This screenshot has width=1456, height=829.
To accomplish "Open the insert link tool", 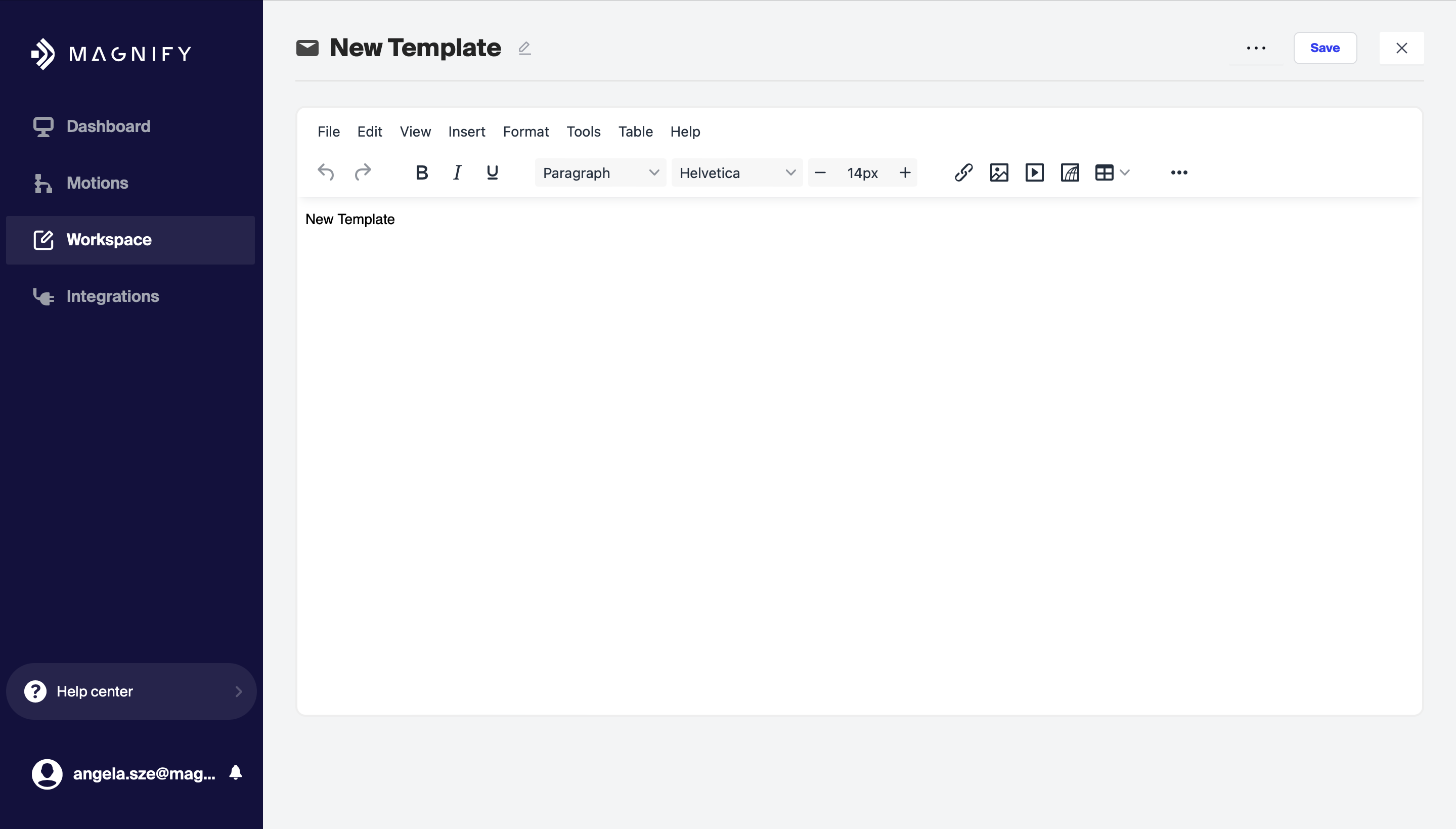I will coord(963,172).
